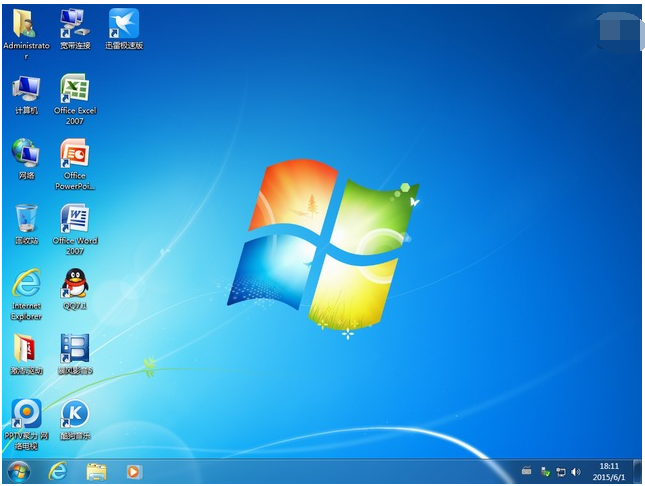This screenshot has width=645, height=486.
Task: Select the 计算机 Computer desktop icon
Action: [x=26, y=89]
